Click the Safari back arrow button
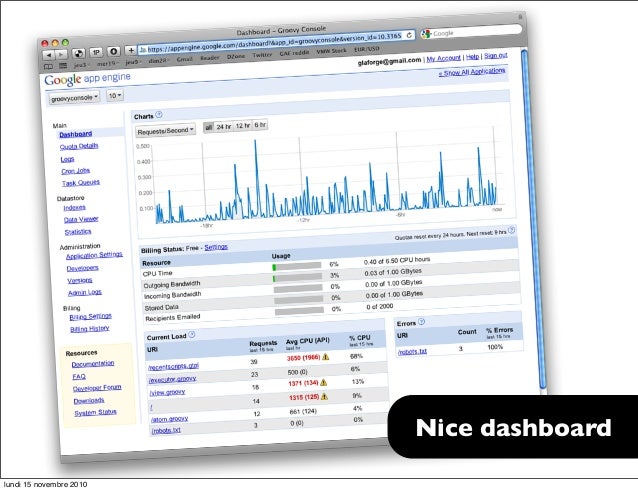 [x=48, y=55]
